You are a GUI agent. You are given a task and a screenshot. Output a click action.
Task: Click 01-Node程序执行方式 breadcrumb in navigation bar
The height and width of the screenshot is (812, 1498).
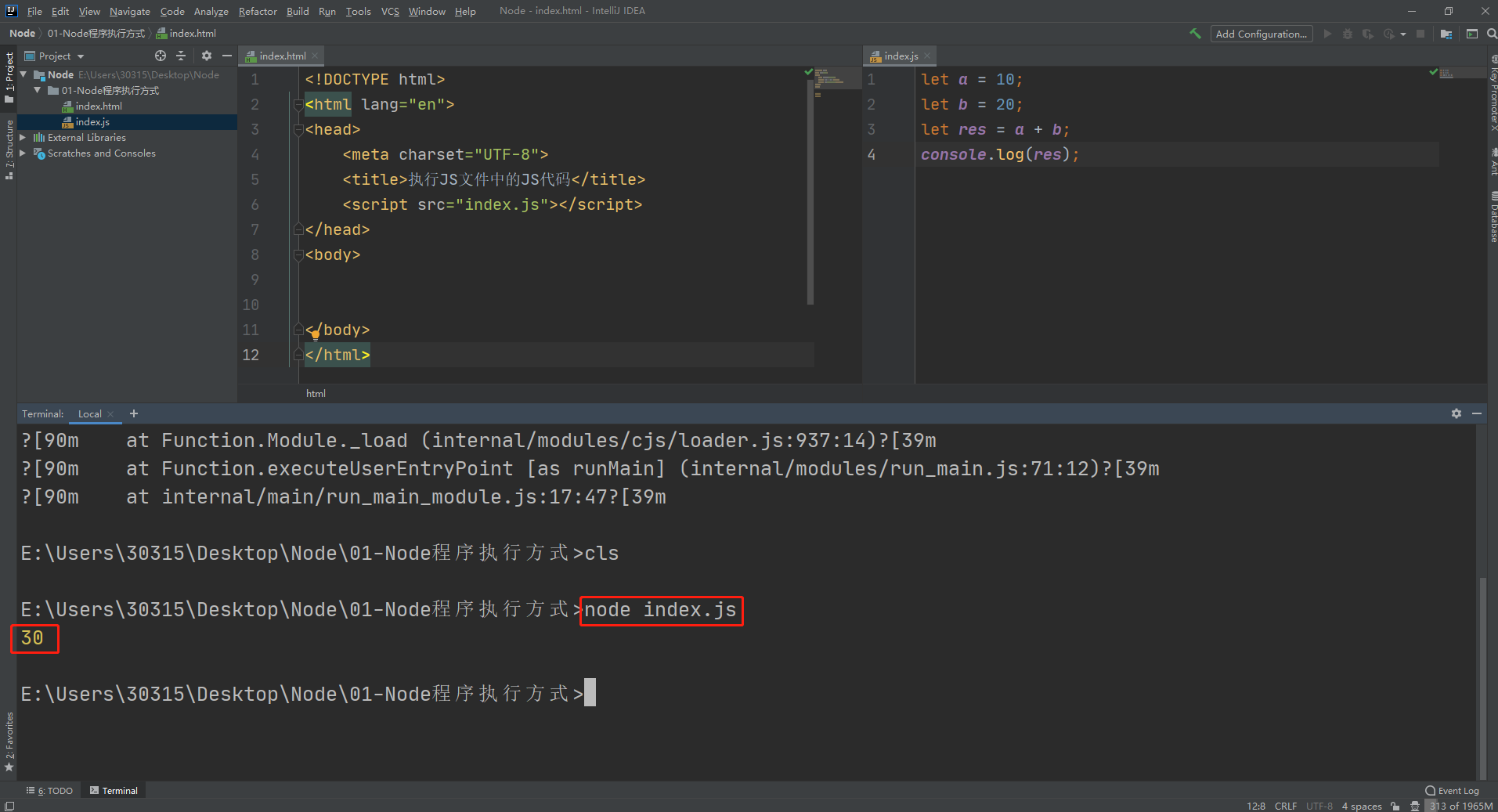coord(96,33)
